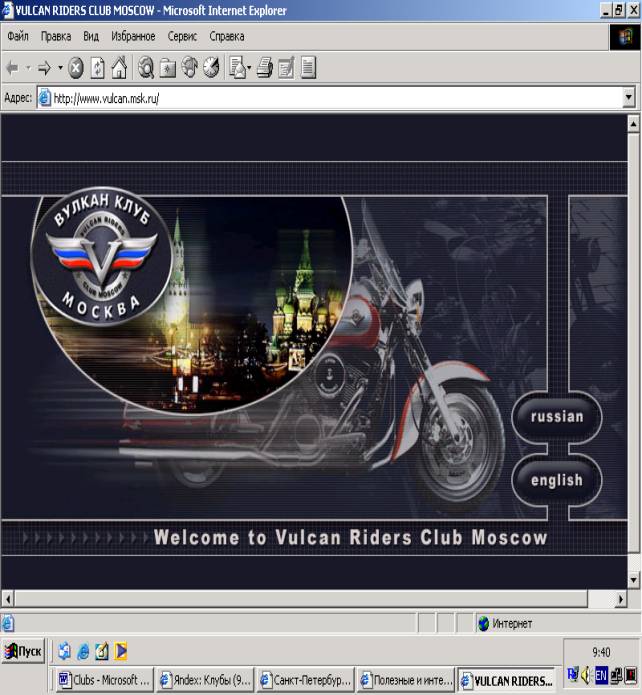The height and width of the screenshot is (695, 642).
Task: Switch to Clubs - Microsoft taskbar window
Action: pyautogui.click(x=105, y=680)
